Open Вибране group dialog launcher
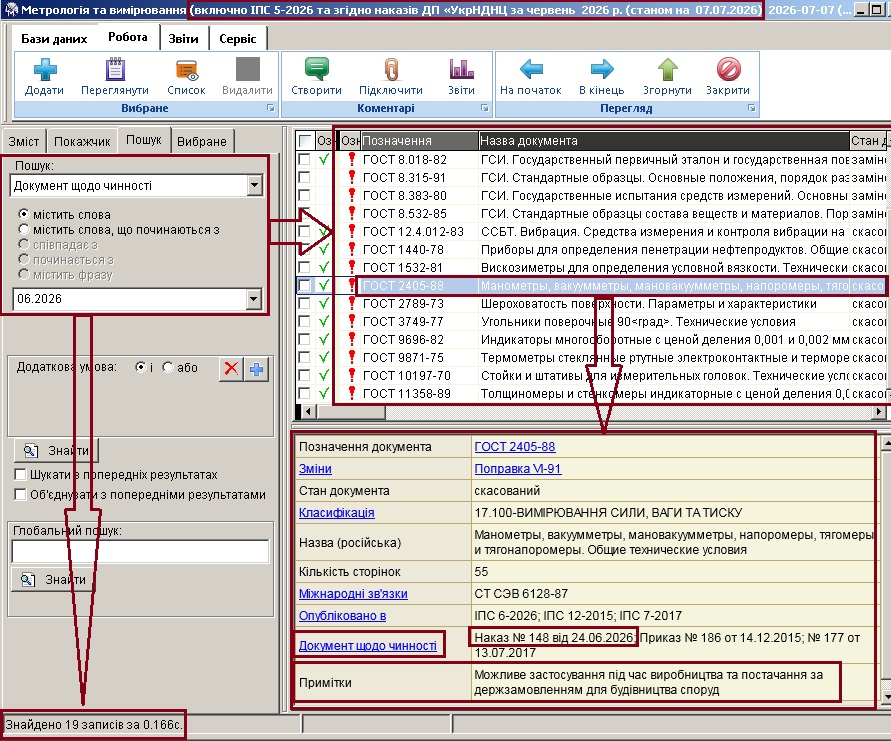This screenshot has width=891, height=741. 271,108
